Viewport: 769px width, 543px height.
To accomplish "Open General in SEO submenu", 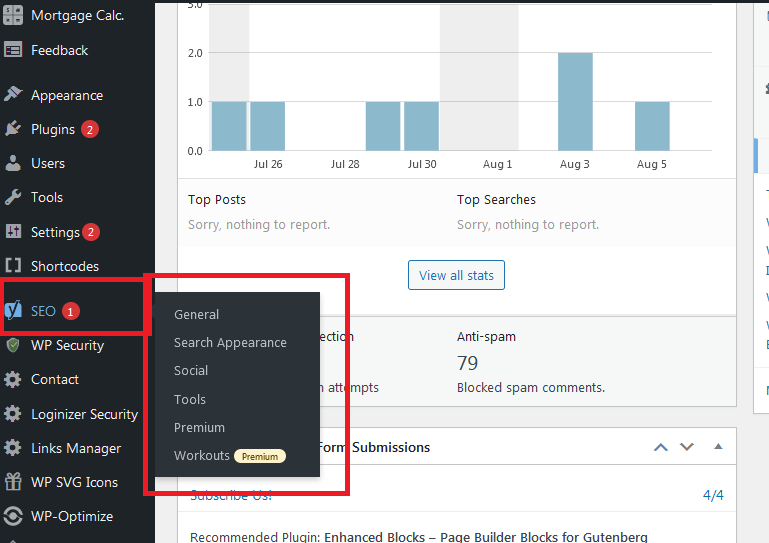I will click(196, 314).
